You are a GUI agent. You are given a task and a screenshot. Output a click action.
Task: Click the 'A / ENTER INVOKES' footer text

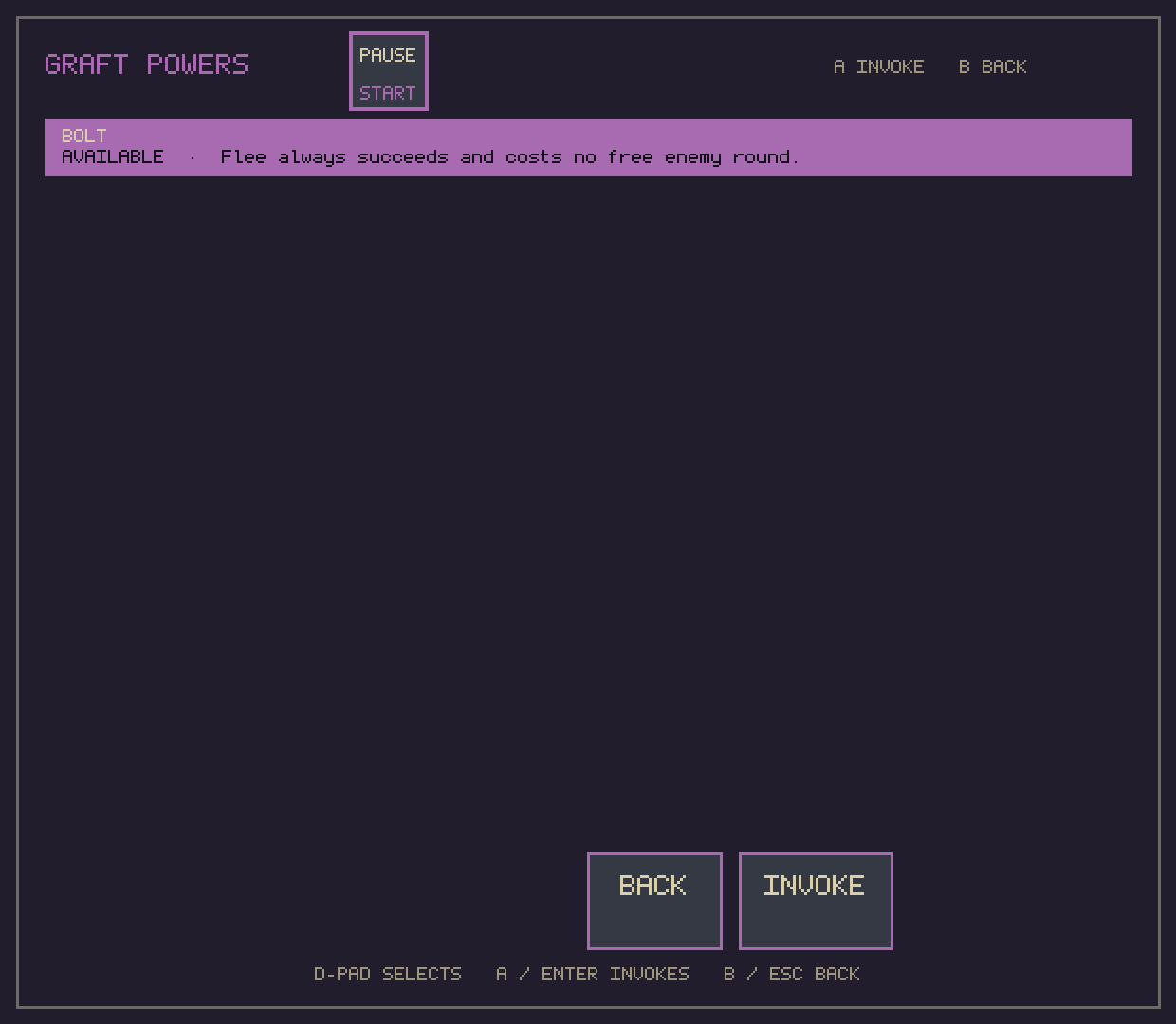pos(593,974)
